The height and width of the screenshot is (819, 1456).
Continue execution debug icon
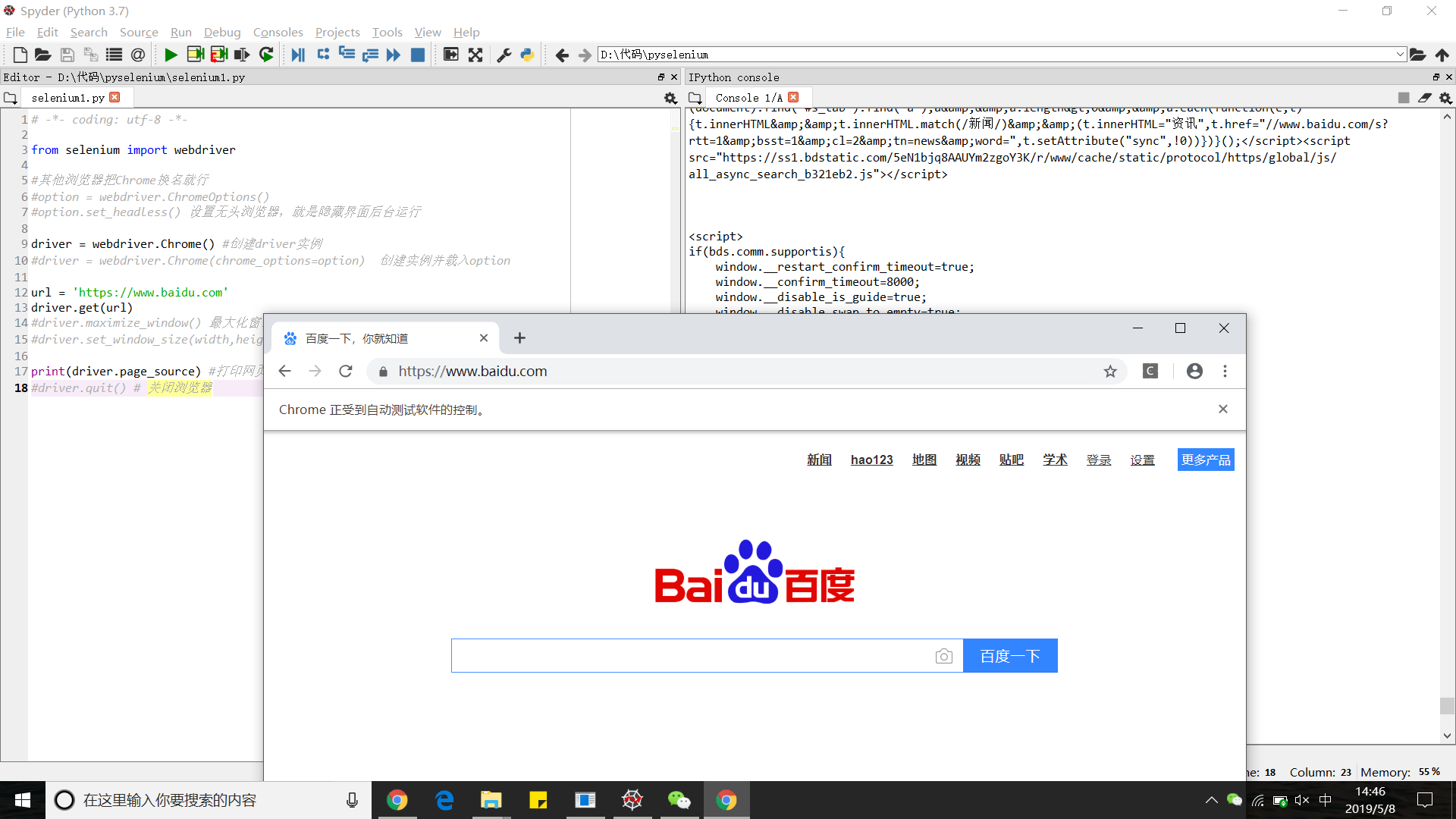pos(393,55)
